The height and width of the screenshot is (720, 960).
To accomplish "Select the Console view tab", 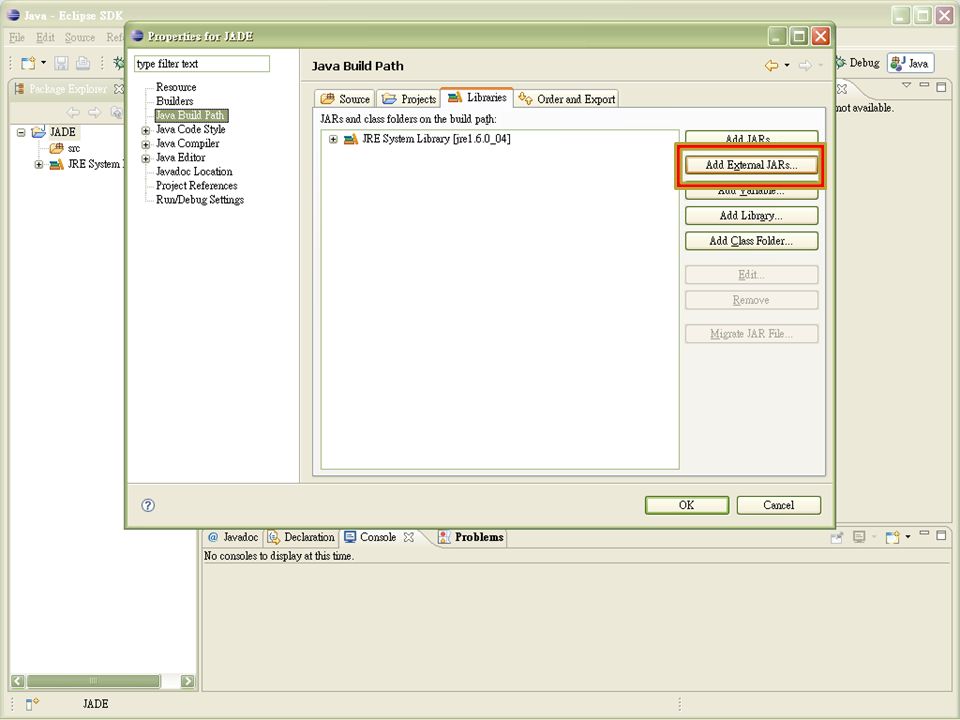I will pos(378,537).
